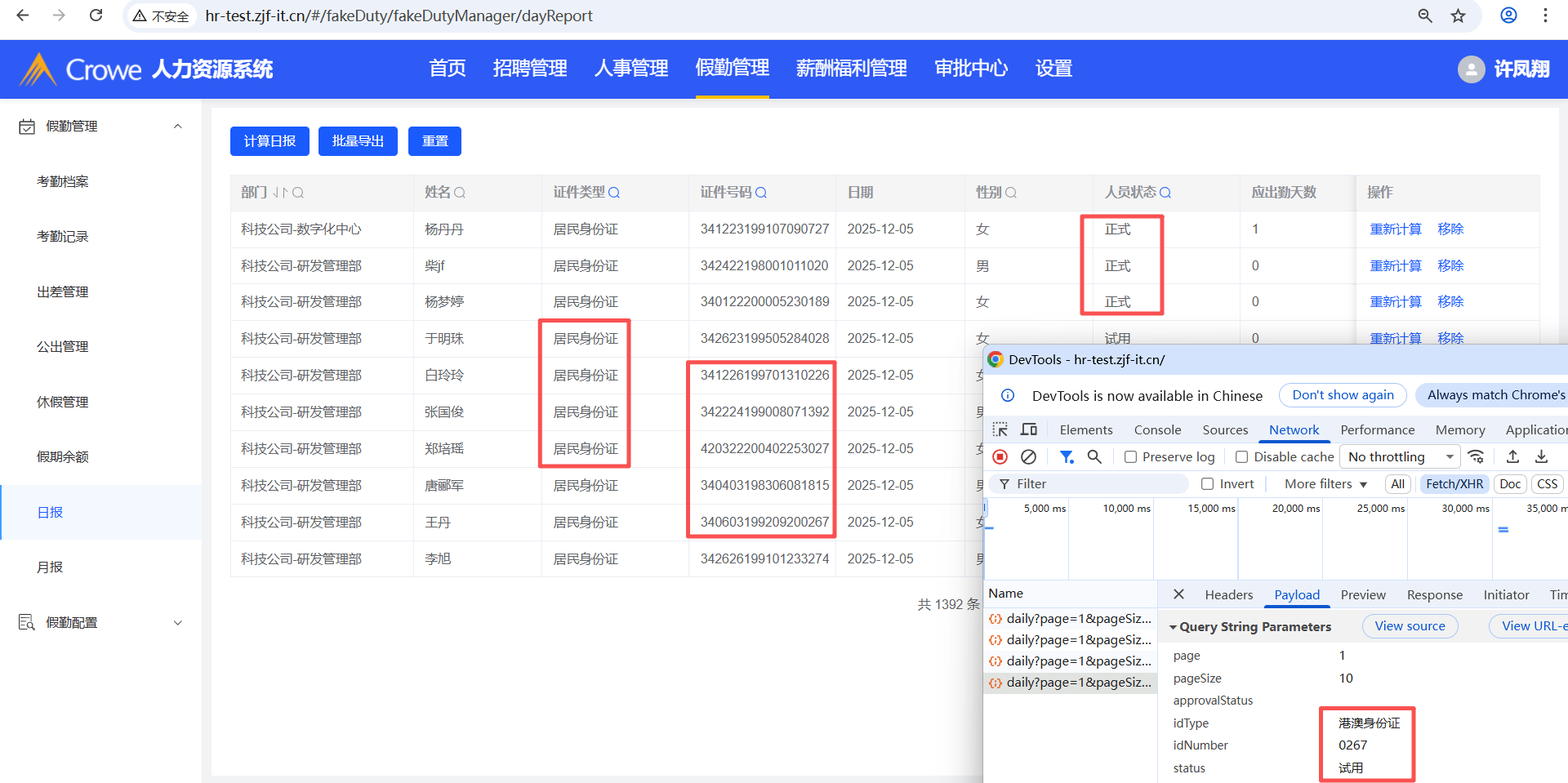The height and width of the screenshot is (783, 1568).
Task: Stop recording network log
Action: point(1000,457)
